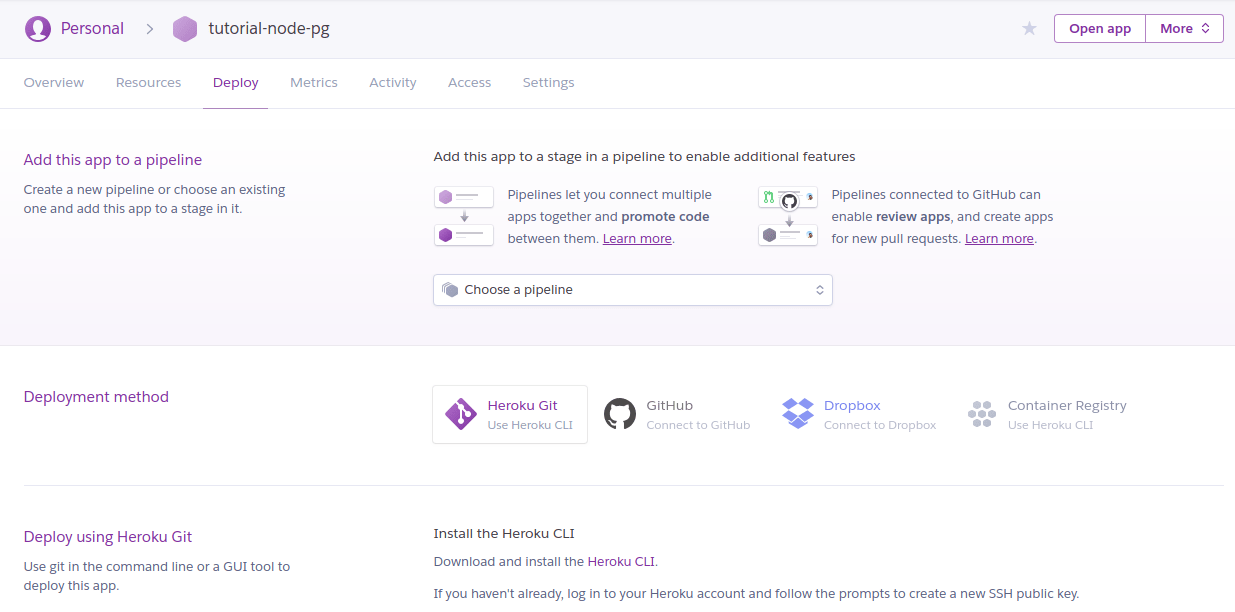
Task: Click the pipeline promote-code illustration
Action: (x=464, y=215)
